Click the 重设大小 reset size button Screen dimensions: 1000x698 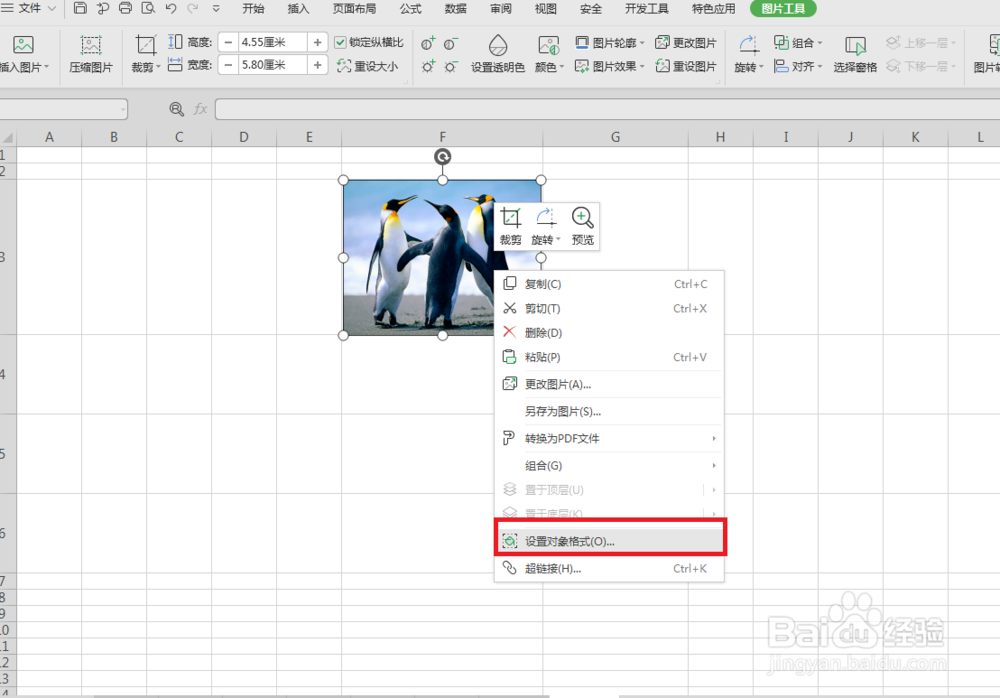(367, 66)
